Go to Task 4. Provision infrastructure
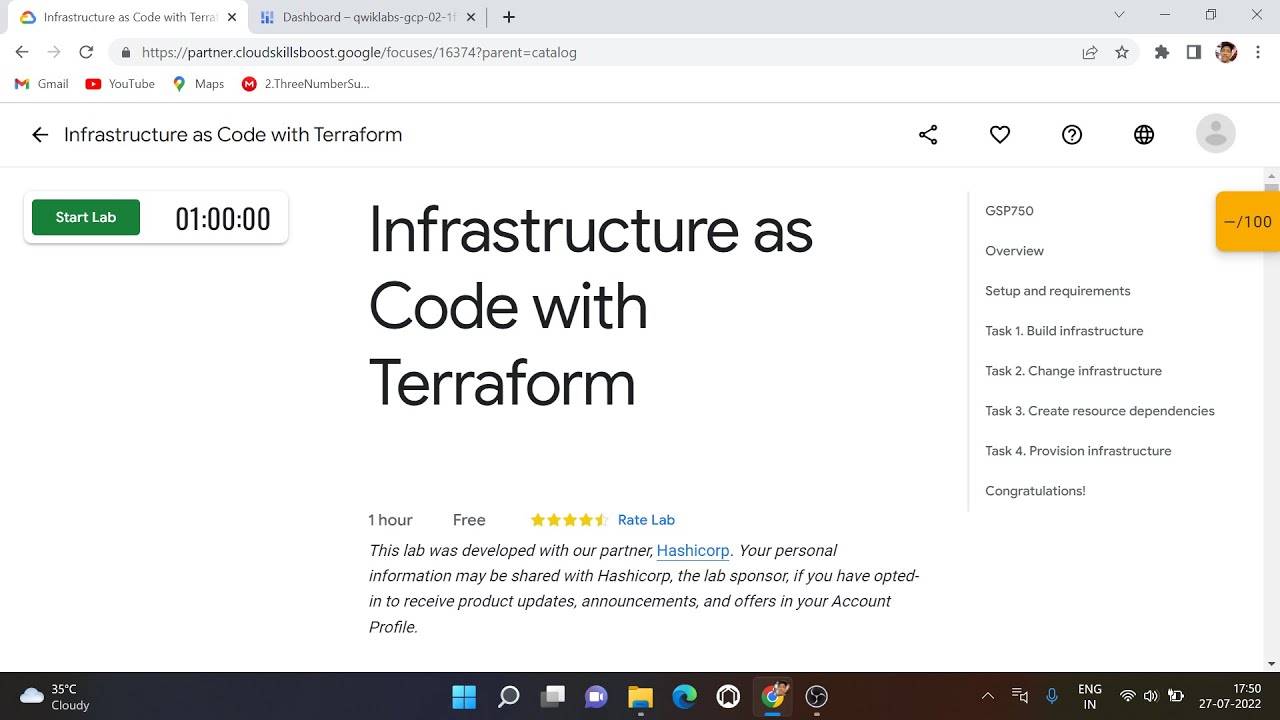 pyautogui.click(x=1078, y=451)
